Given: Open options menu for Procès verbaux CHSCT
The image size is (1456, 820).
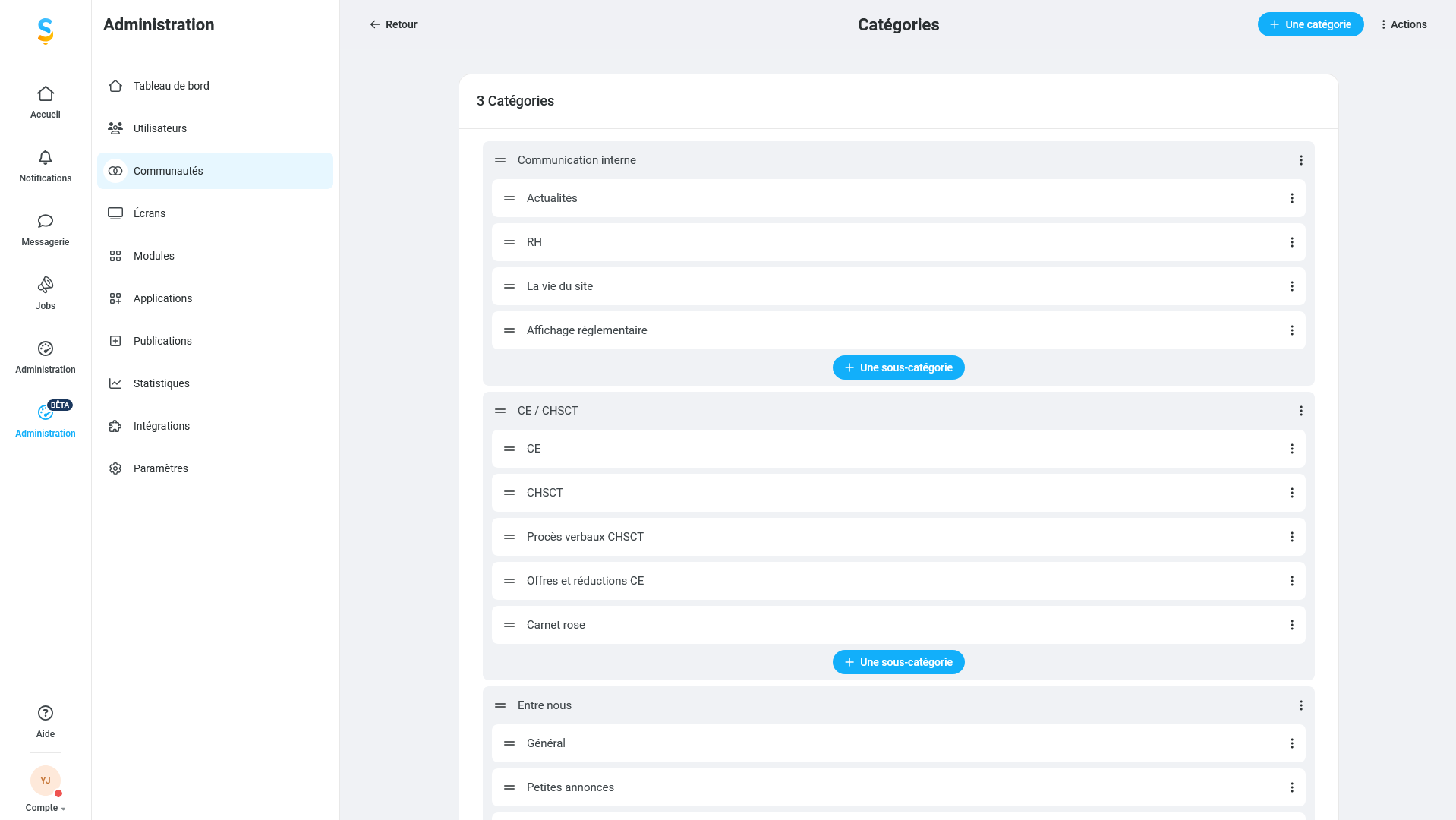Looking at the screenshot, I should 1292,537.
